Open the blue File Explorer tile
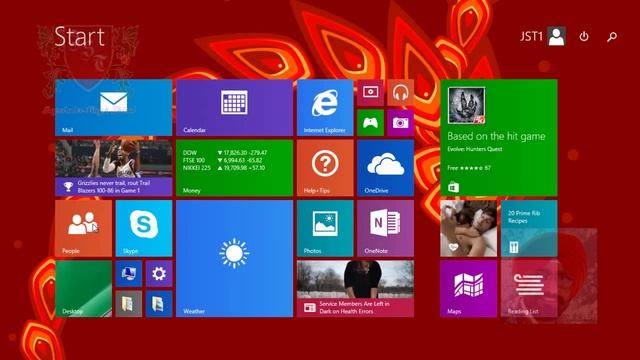The width and height of the screenshot is (640, 360). [159, 304]
